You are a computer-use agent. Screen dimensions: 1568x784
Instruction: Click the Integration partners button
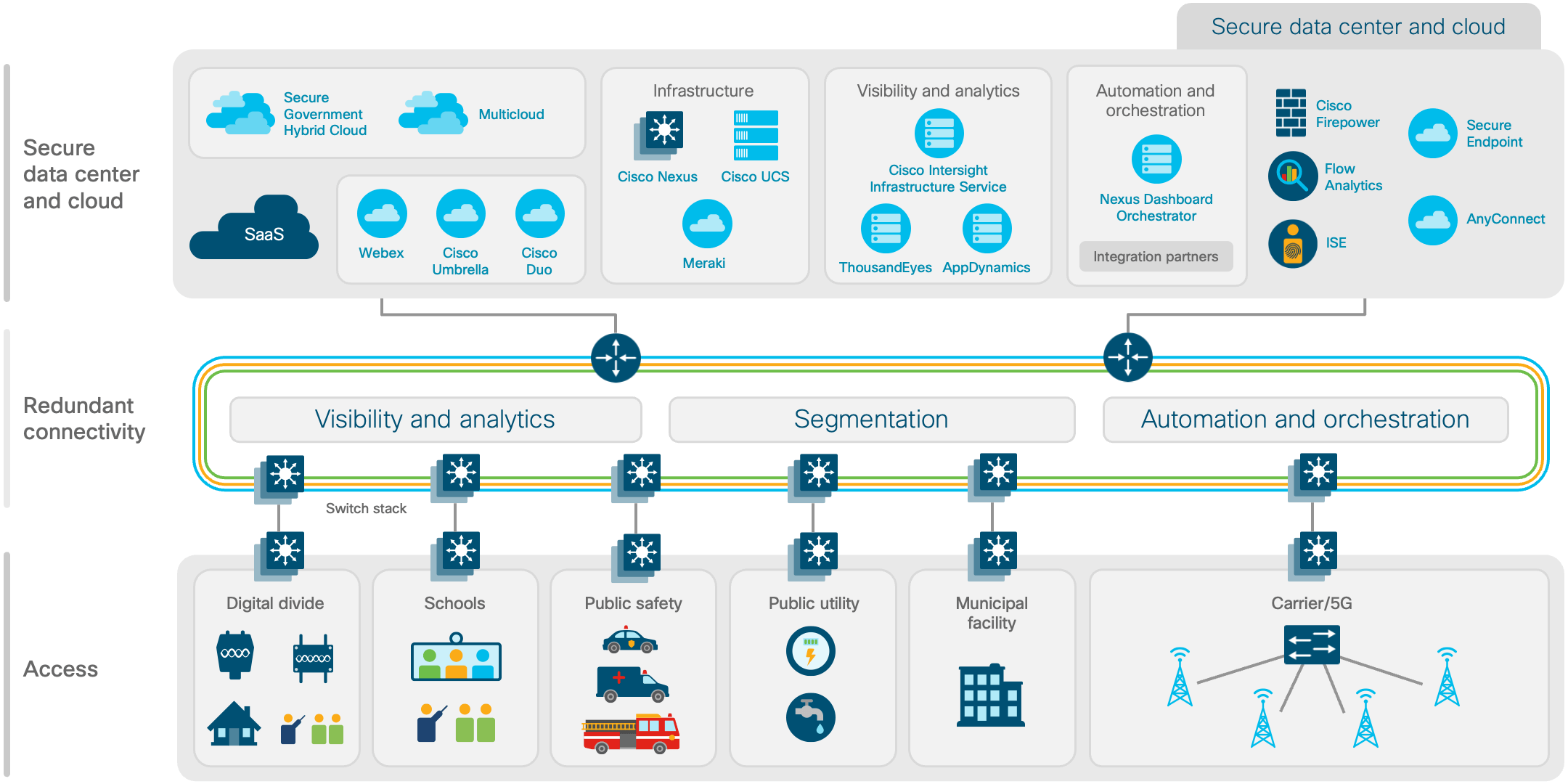tap(1156, 257)
